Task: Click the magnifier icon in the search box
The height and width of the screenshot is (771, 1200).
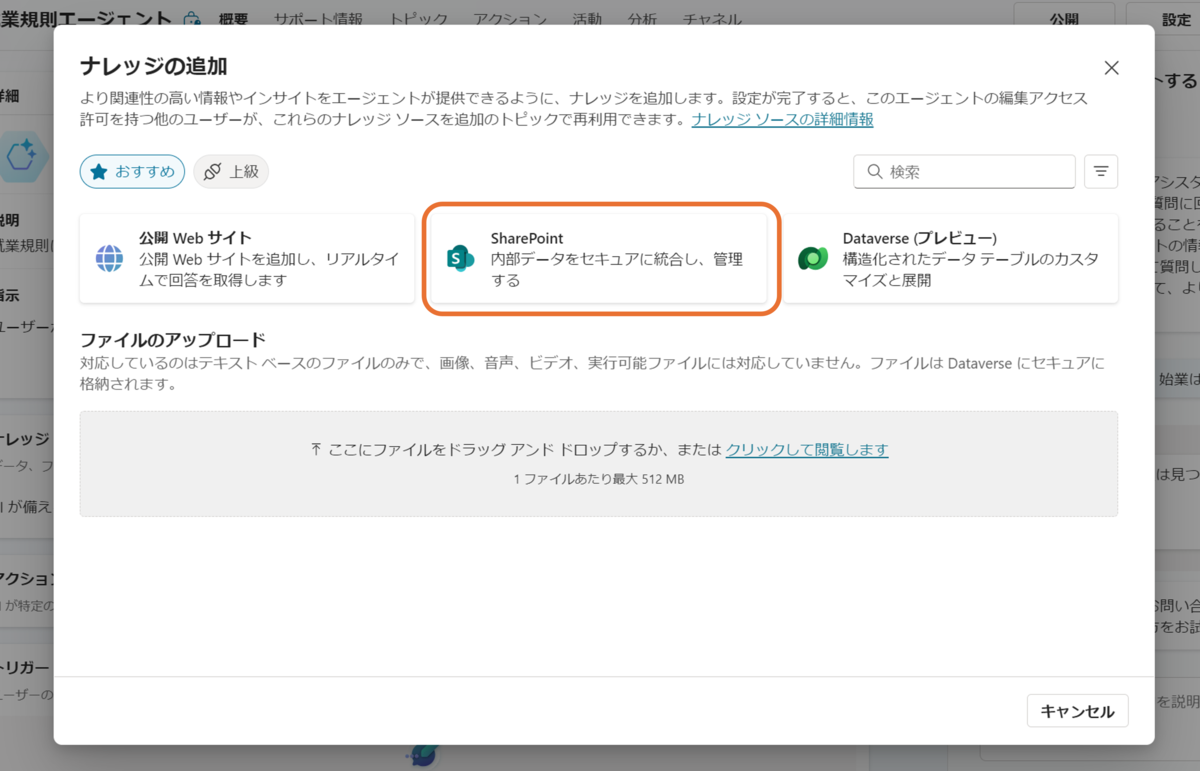Action: [874, 172]
